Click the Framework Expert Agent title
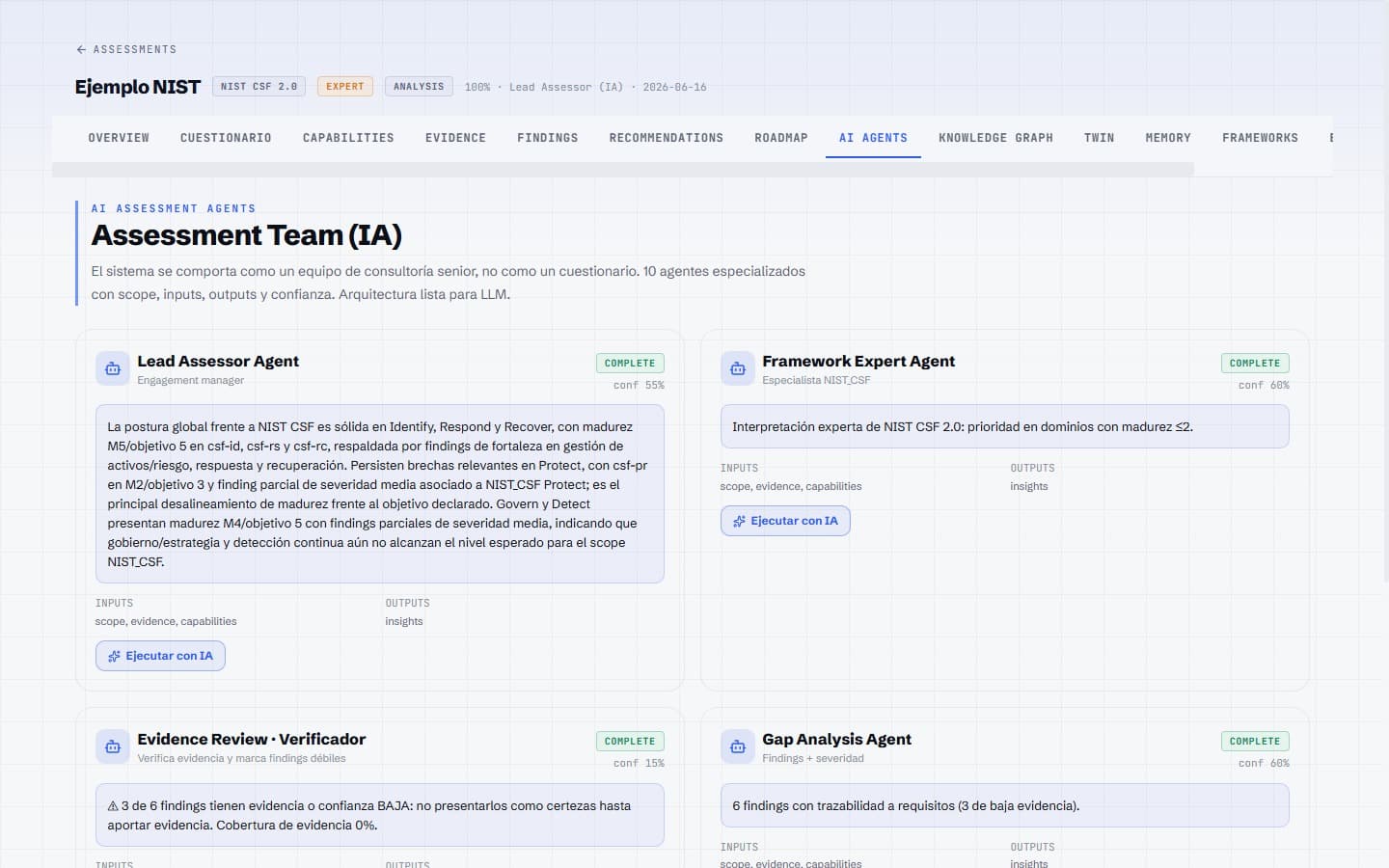 click(x=858, y=362)
